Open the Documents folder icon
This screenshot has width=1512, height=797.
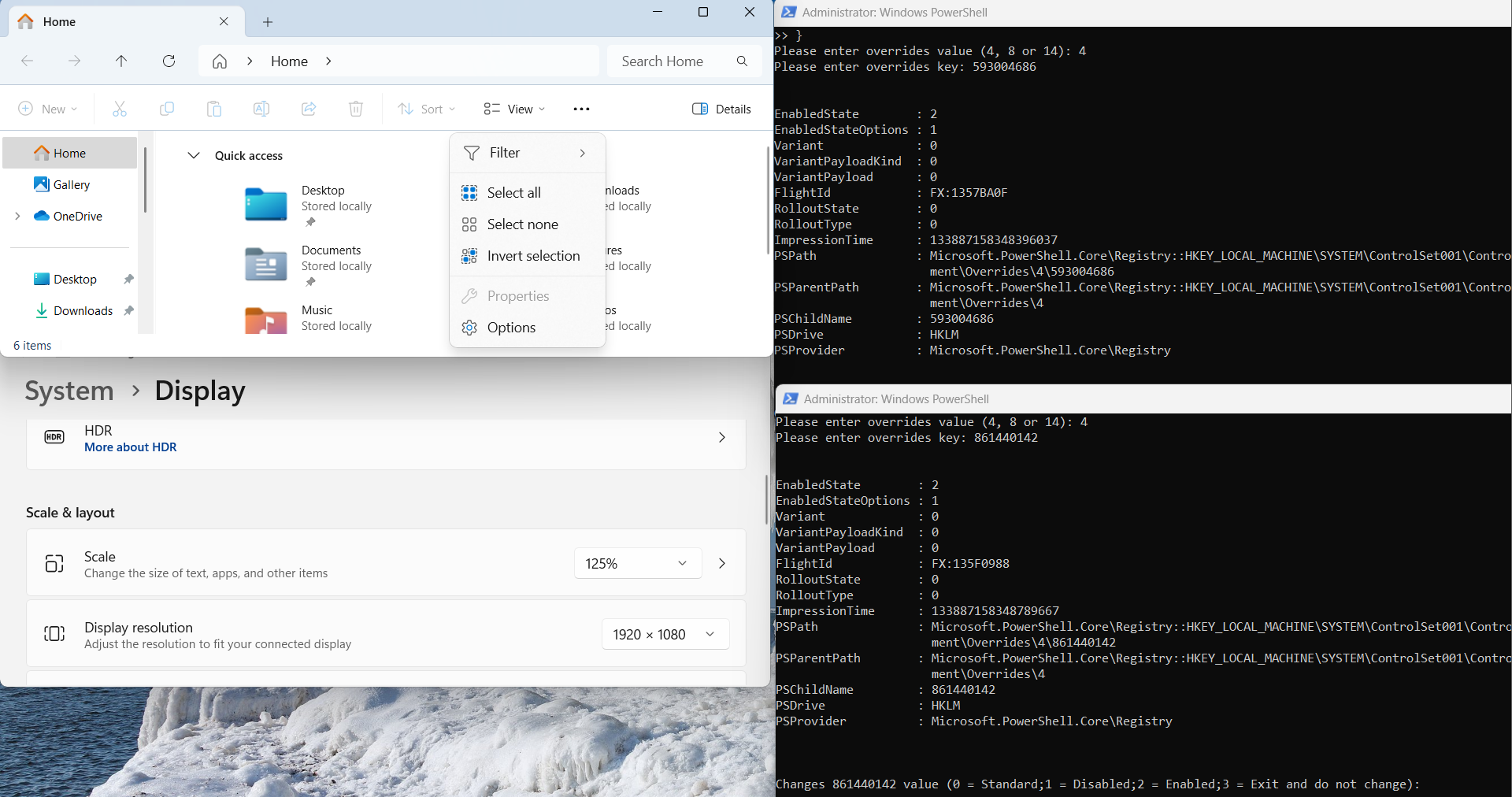tap(266, 265)
